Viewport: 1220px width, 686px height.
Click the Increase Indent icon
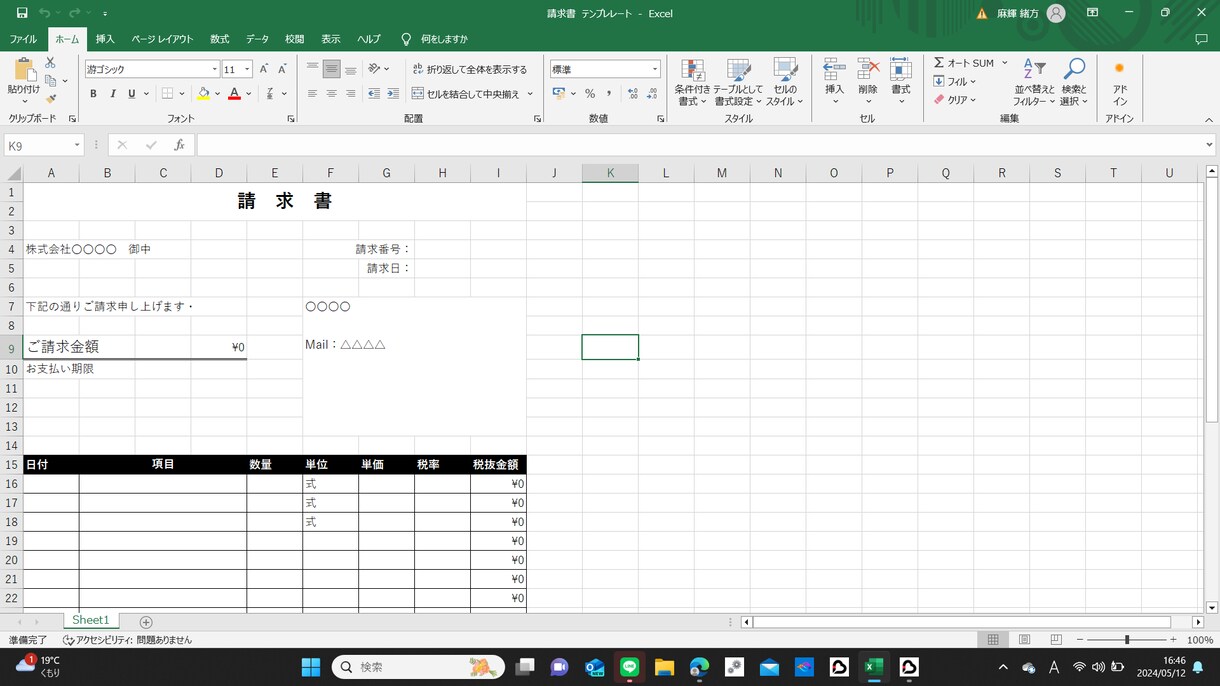393,93
